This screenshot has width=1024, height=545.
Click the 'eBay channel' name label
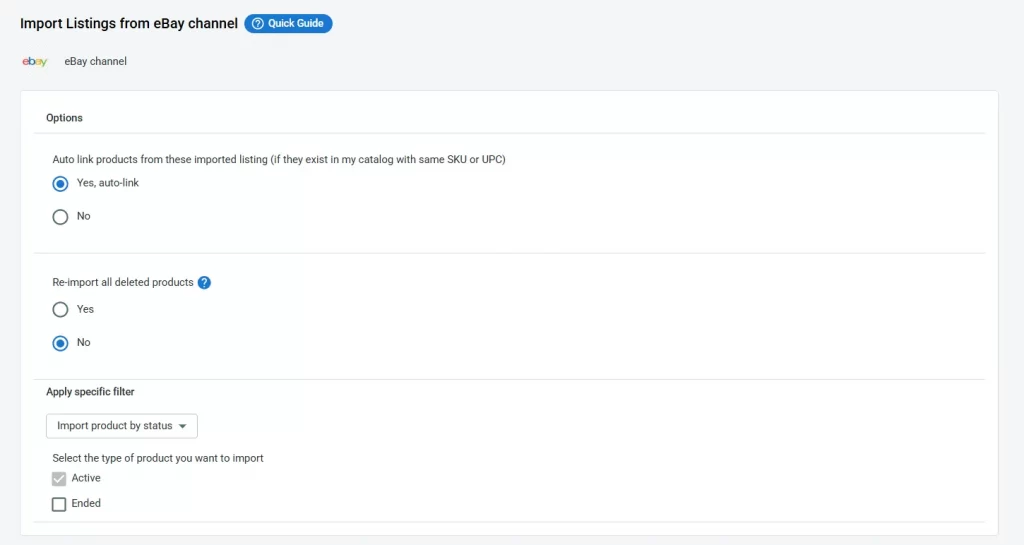pyautogui.click(x=95, y=62)
